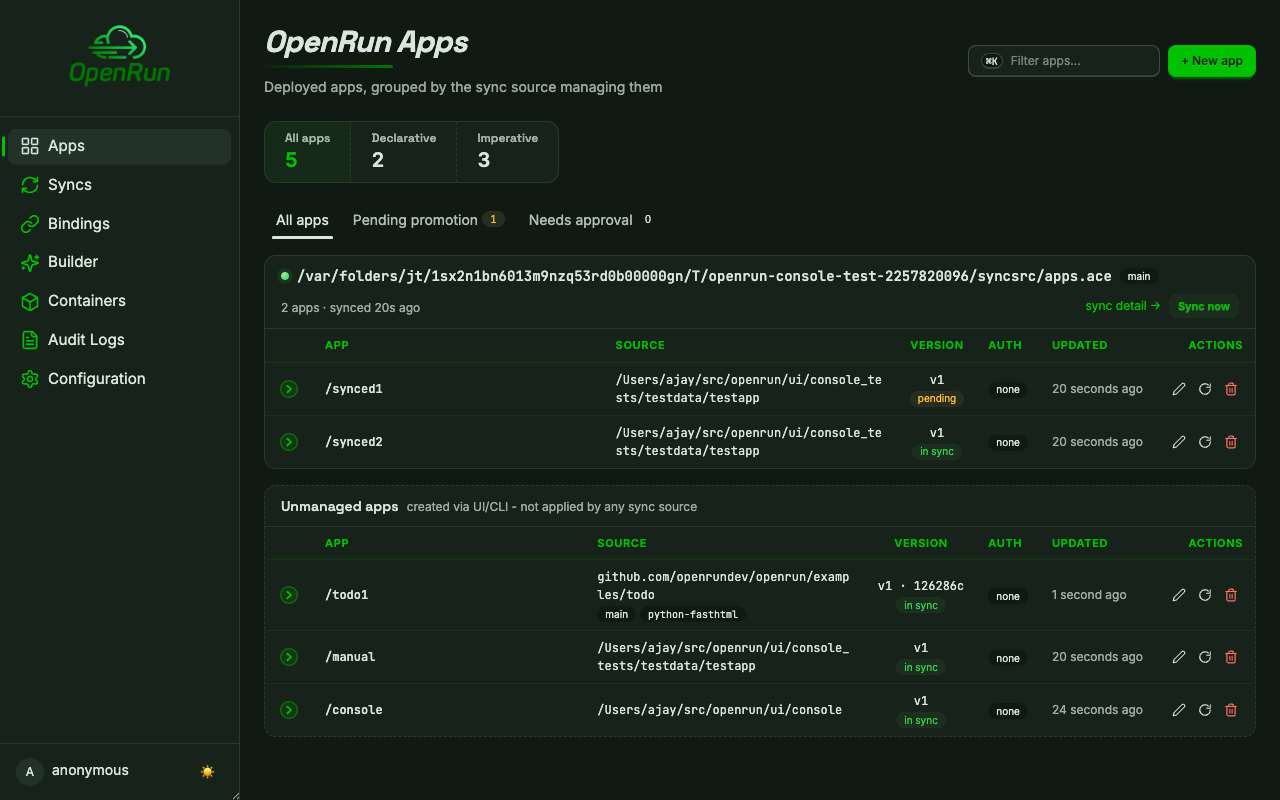
Task: Click the v1 · 126286c version text
Action: point(921,586)
